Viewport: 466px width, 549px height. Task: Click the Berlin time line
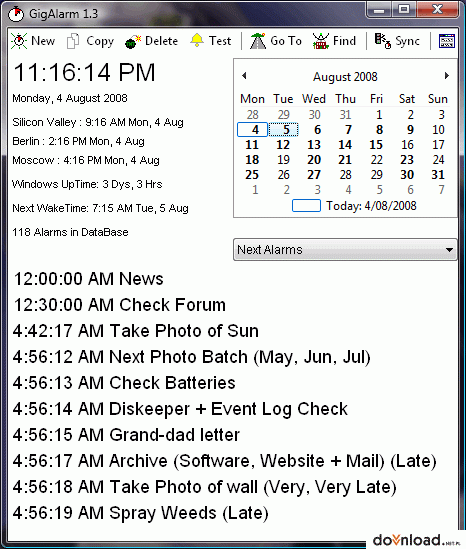click(78, 141)
